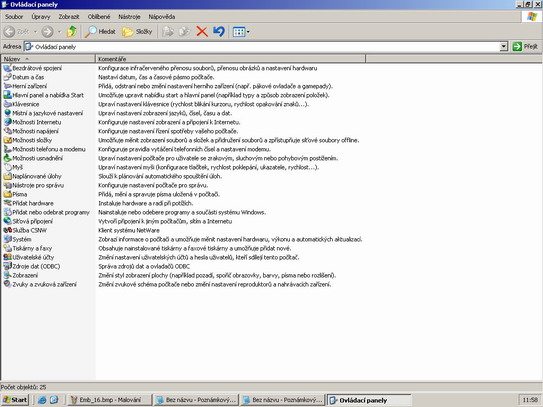Click the Back navigation arrow
543x407 pixels.
(16, 32)
